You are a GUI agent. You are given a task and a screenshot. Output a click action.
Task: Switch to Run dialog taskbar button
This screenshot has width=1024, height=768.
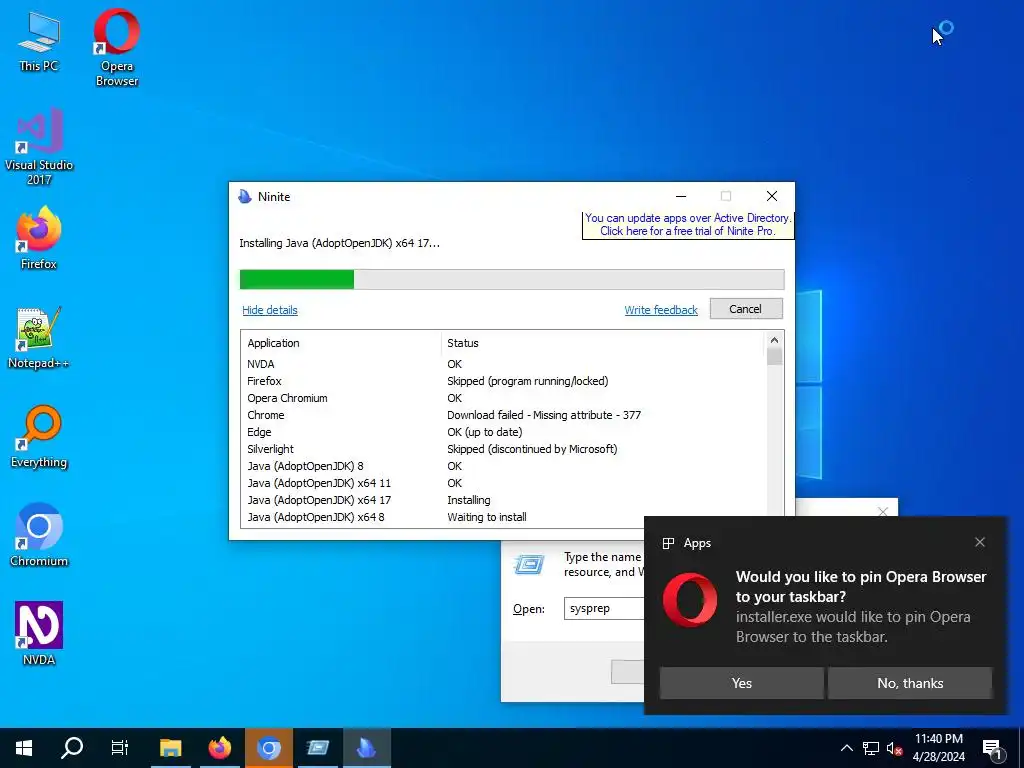[x=317, y=748]
